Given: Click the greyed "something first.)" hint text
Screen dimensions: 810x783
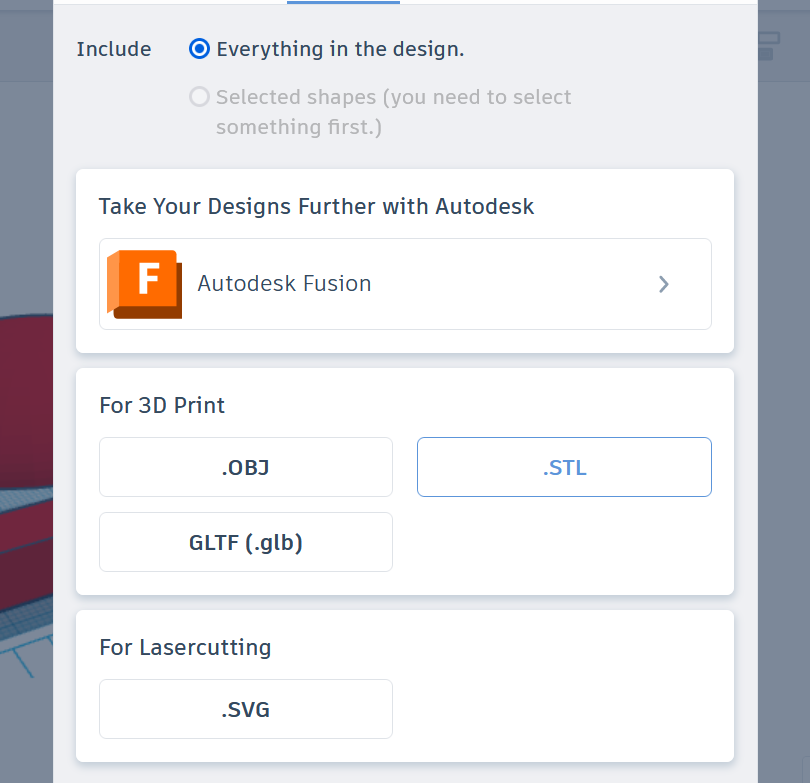Looking at the screenshot, I should pyautogui.click(x=299, y=127).
